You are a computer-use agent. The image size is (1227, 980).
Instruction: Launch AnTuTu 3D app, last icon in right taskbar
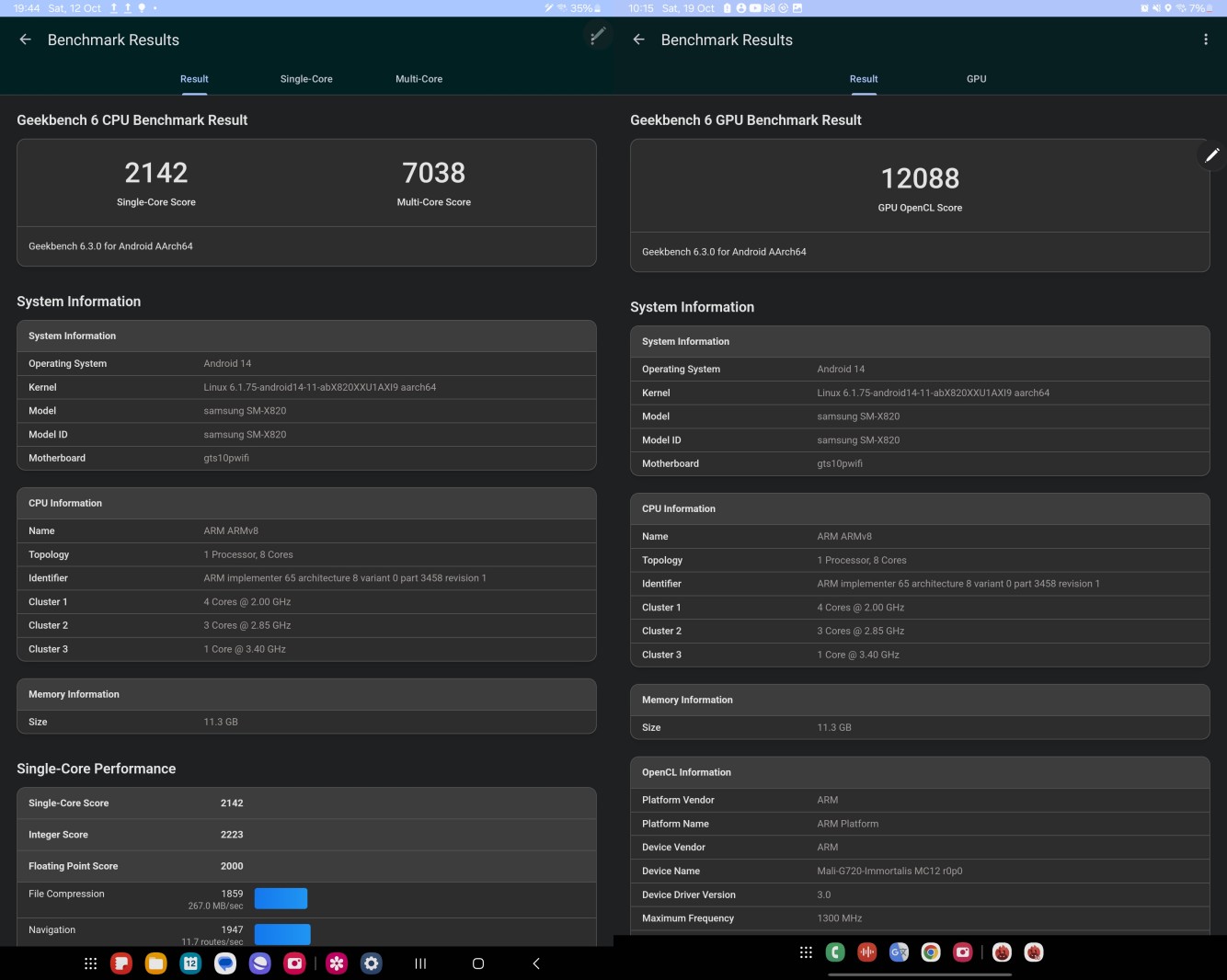point(1034,952)
